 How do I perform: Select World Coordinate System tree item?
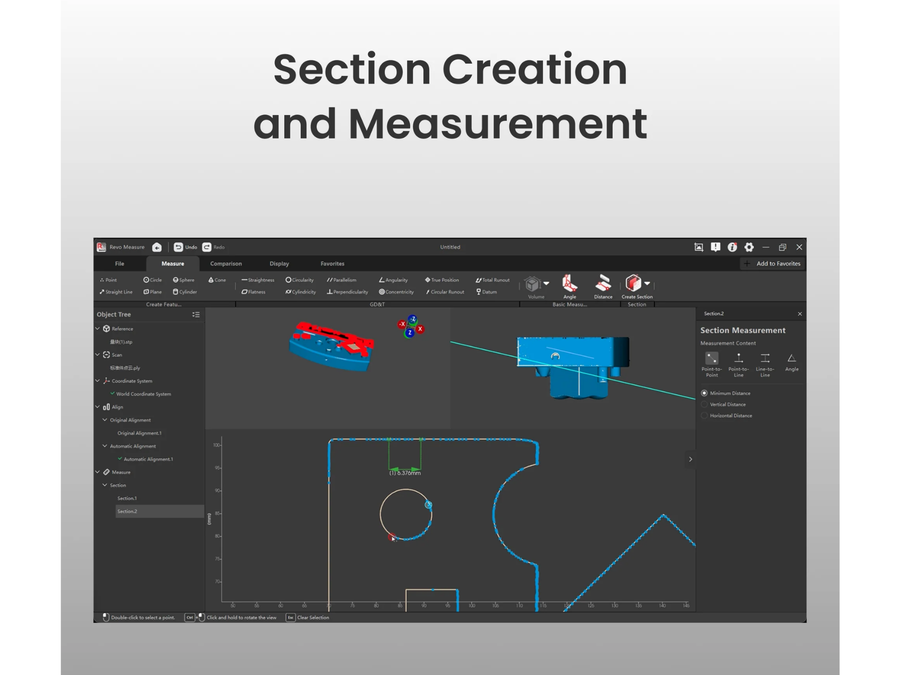point(143,394)
